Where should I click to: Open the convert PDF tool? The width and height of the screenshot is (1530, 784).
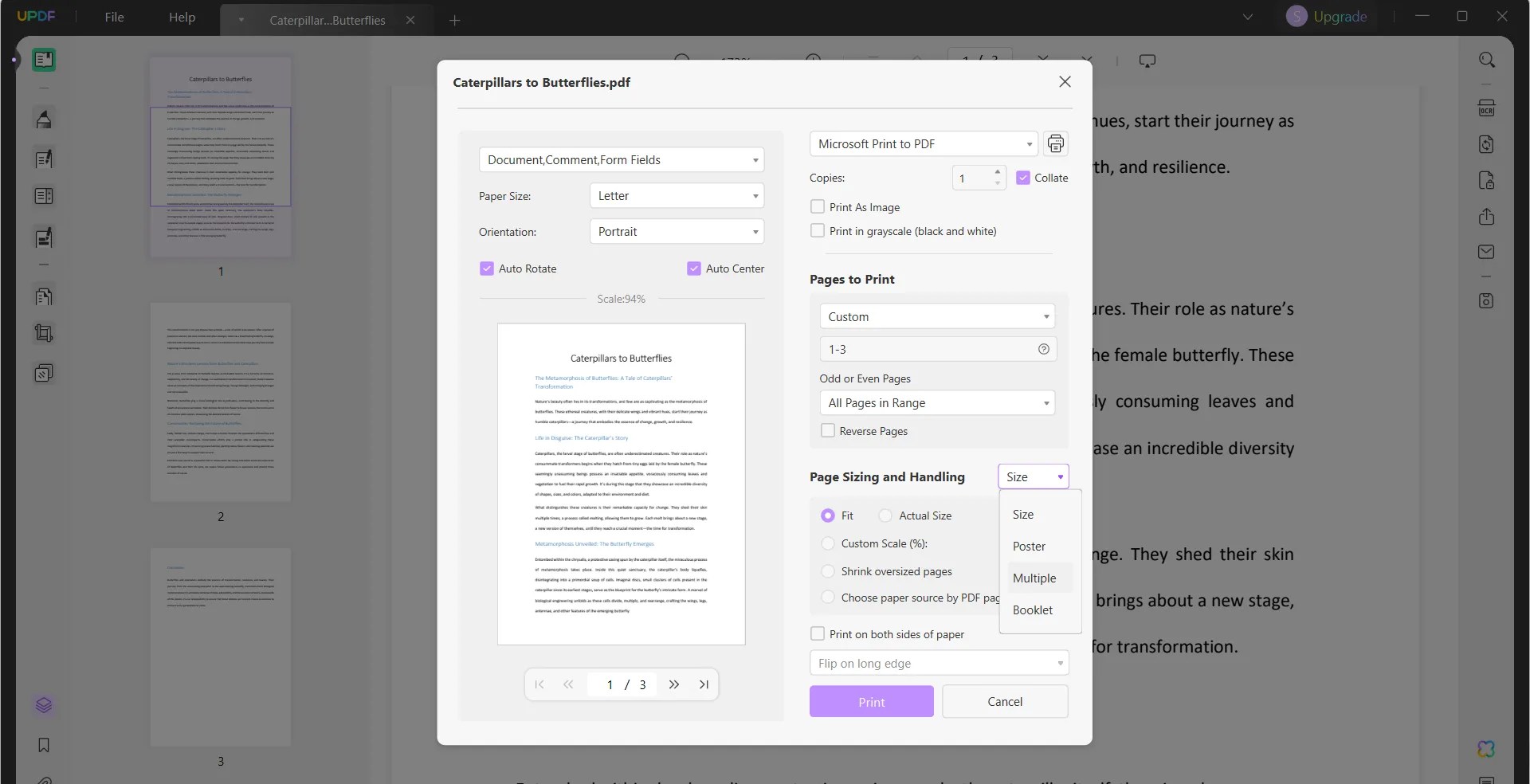click(1487, 144)
